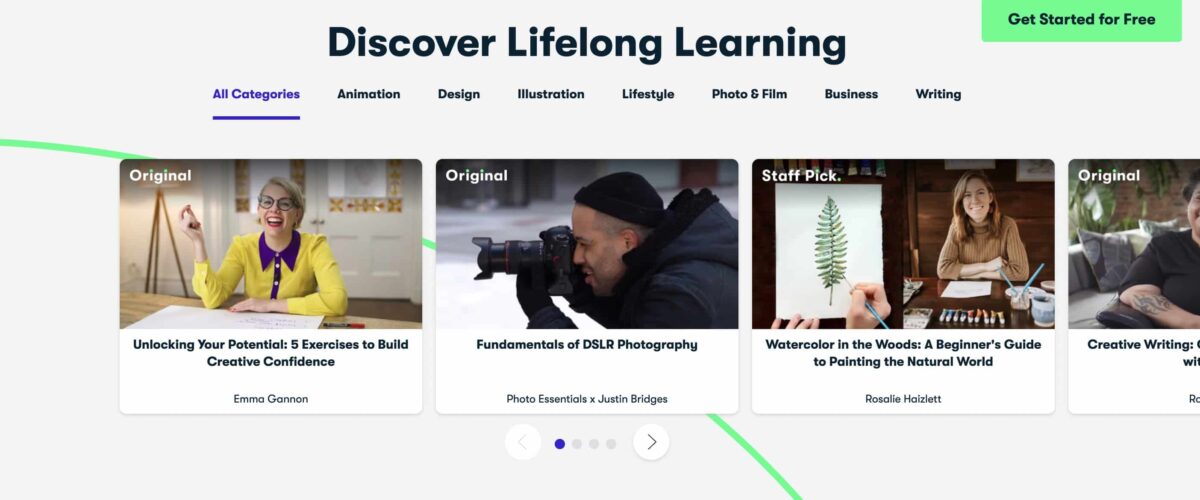This screenshot has width=1200, height=500.
Task: Click 'Original' badge on DSLR Photography card
Action: pyautogui.click(x=476, y=175)
